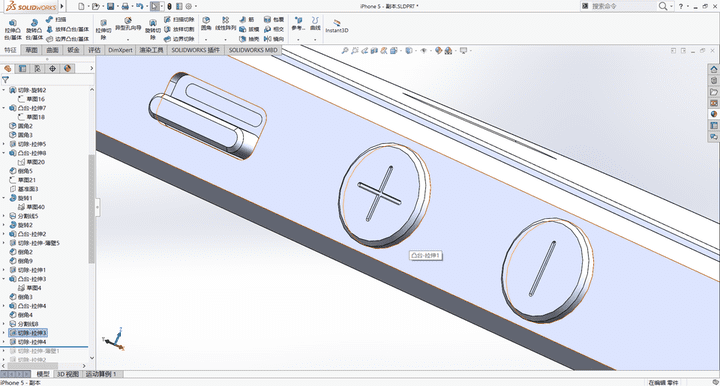Open the 曲面 surface ribbon tab
720x386 pixels.
coord(52,50)
